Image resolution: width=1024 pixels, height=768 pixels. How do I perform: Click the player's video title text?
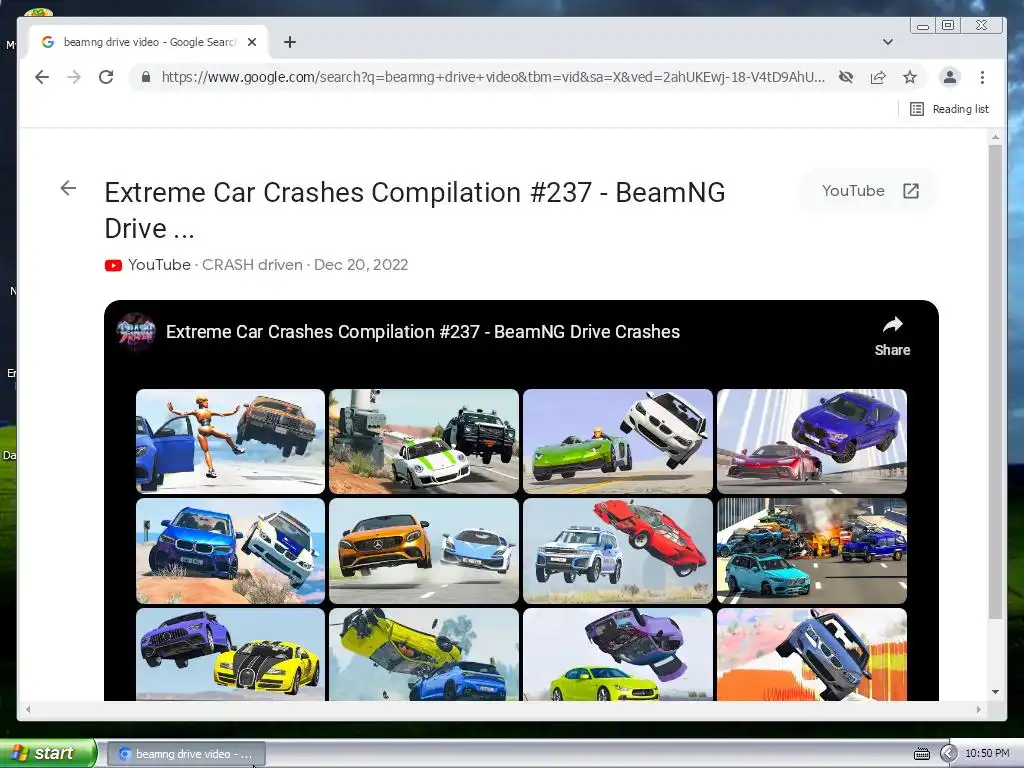coord(423,332)
